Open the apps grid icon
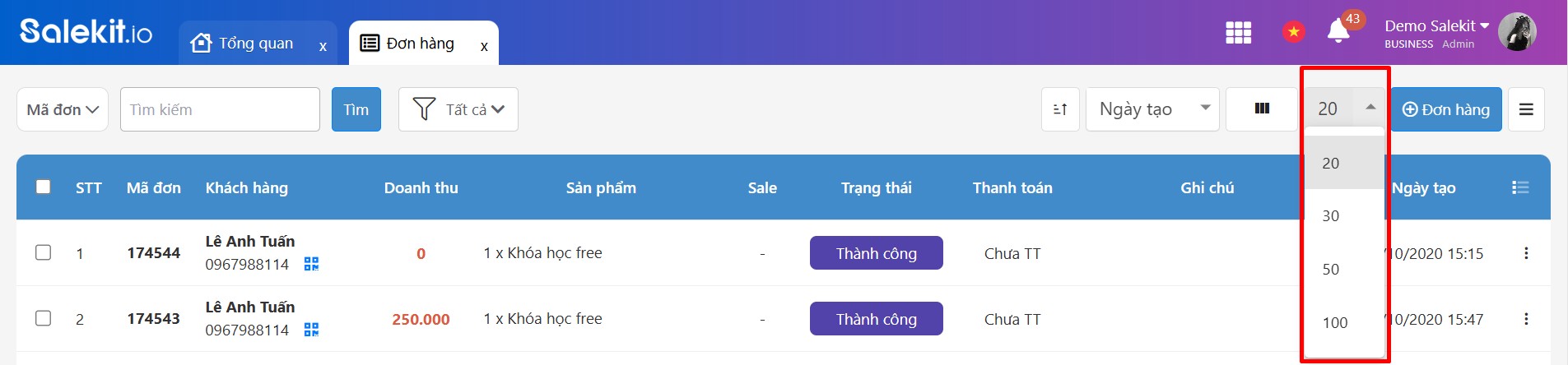Image resolution: width=1568 pixels, height=365 pixels. coord(1238,33)
